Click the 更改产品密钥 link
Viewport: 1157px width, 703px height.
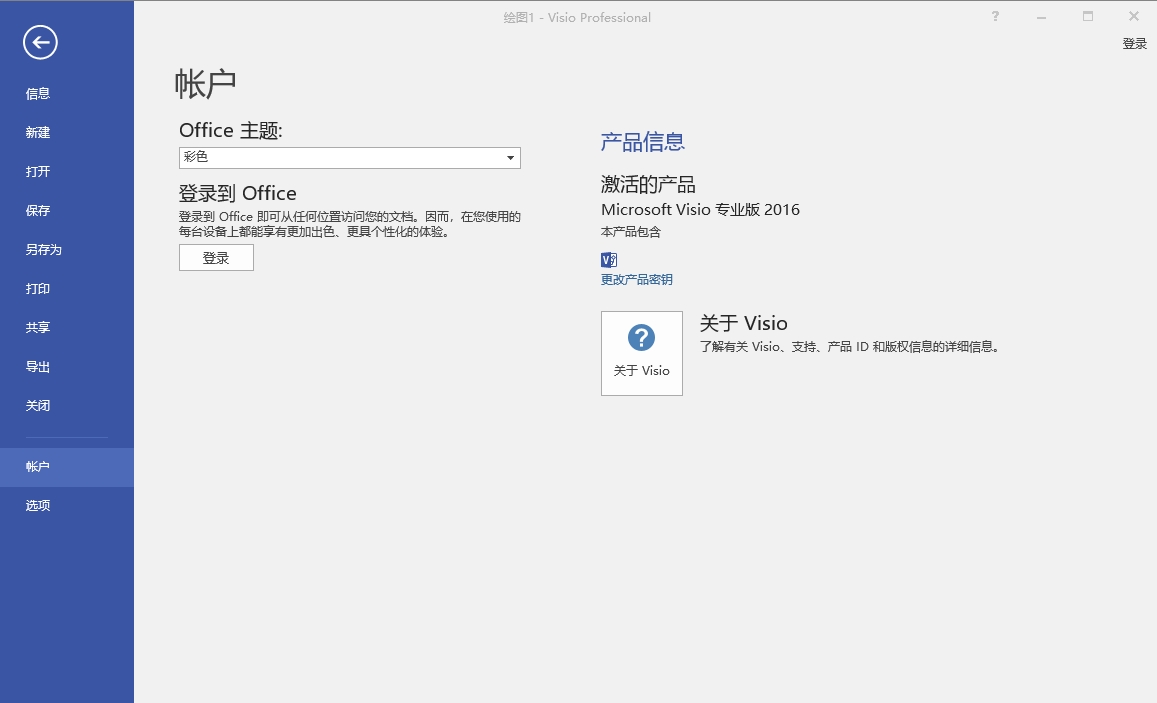click(x=636, y=280)
